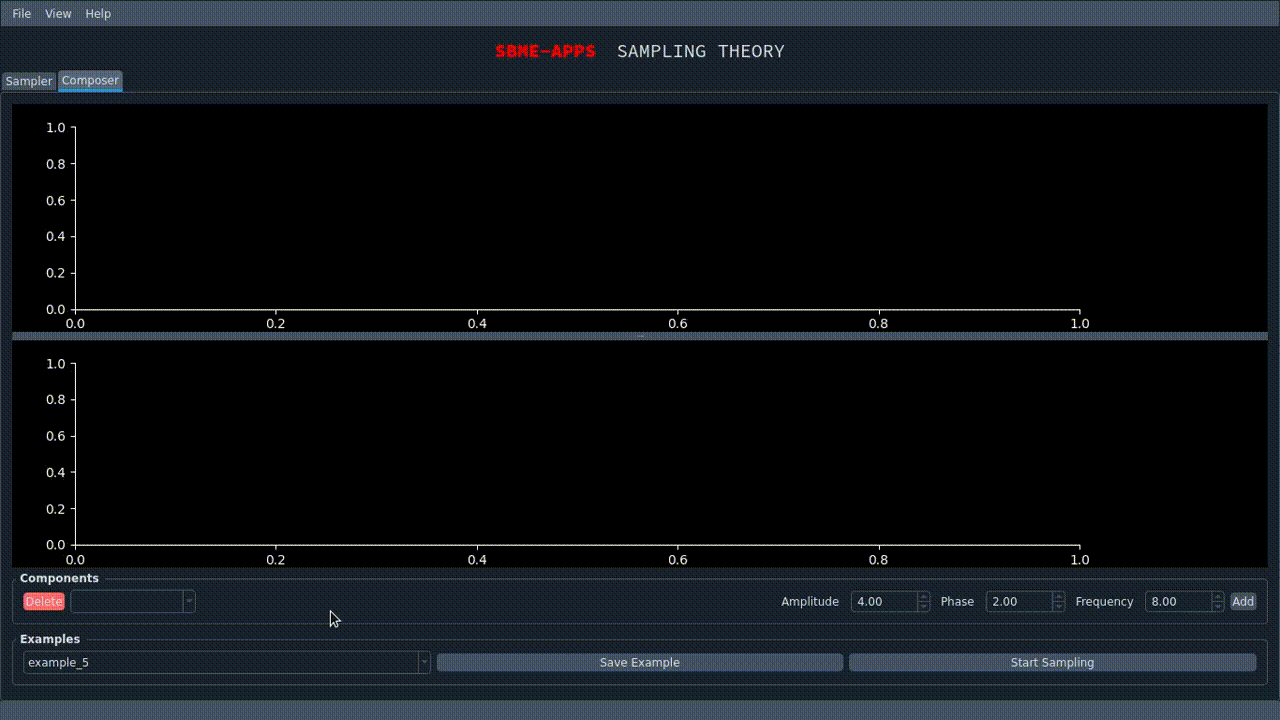Switch to the Sampler tab

(x=29, y=81)
